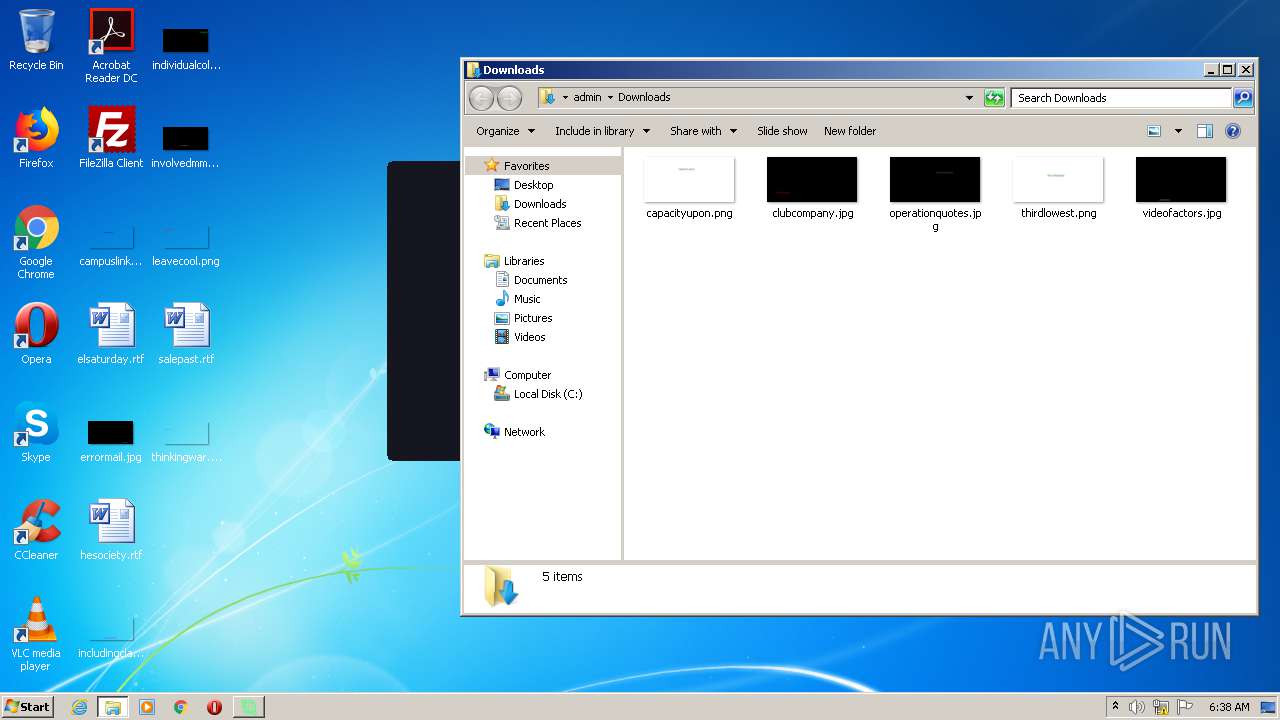Show hidden system tray icons

coord(1115,707)
